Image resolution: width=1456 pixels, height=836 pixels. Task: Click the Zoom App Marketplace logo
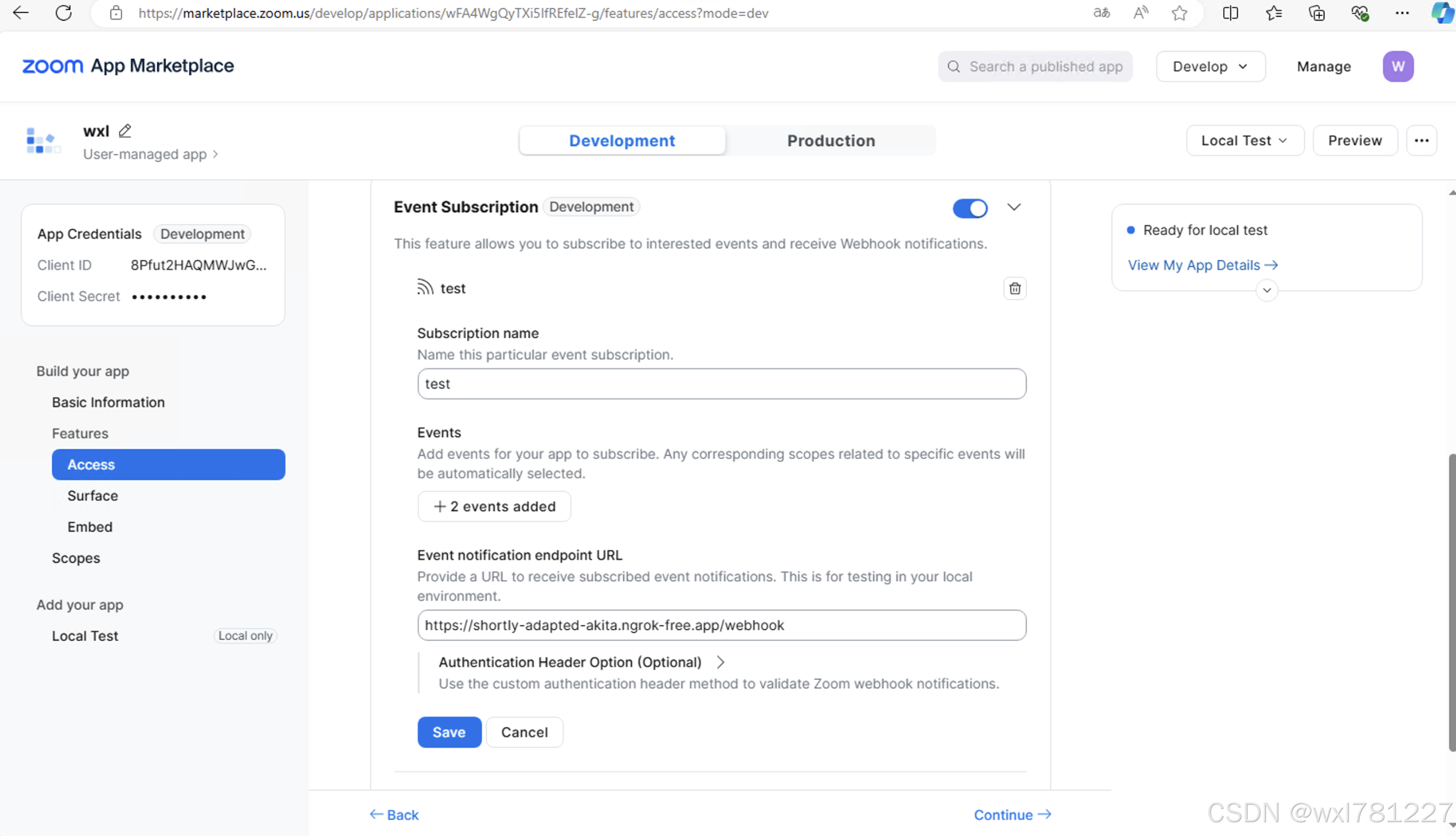(x=128, y=66)
